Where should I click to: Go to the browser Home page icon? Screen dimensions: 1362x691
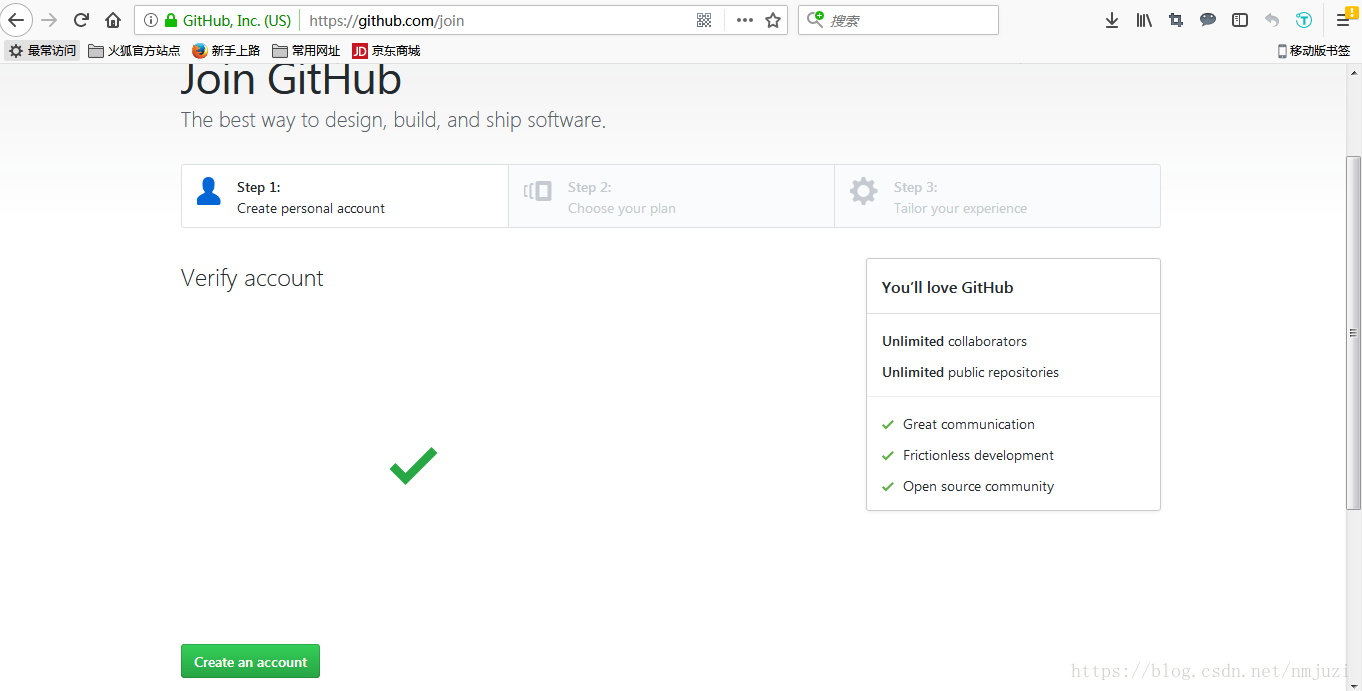[x=113, y=20]
